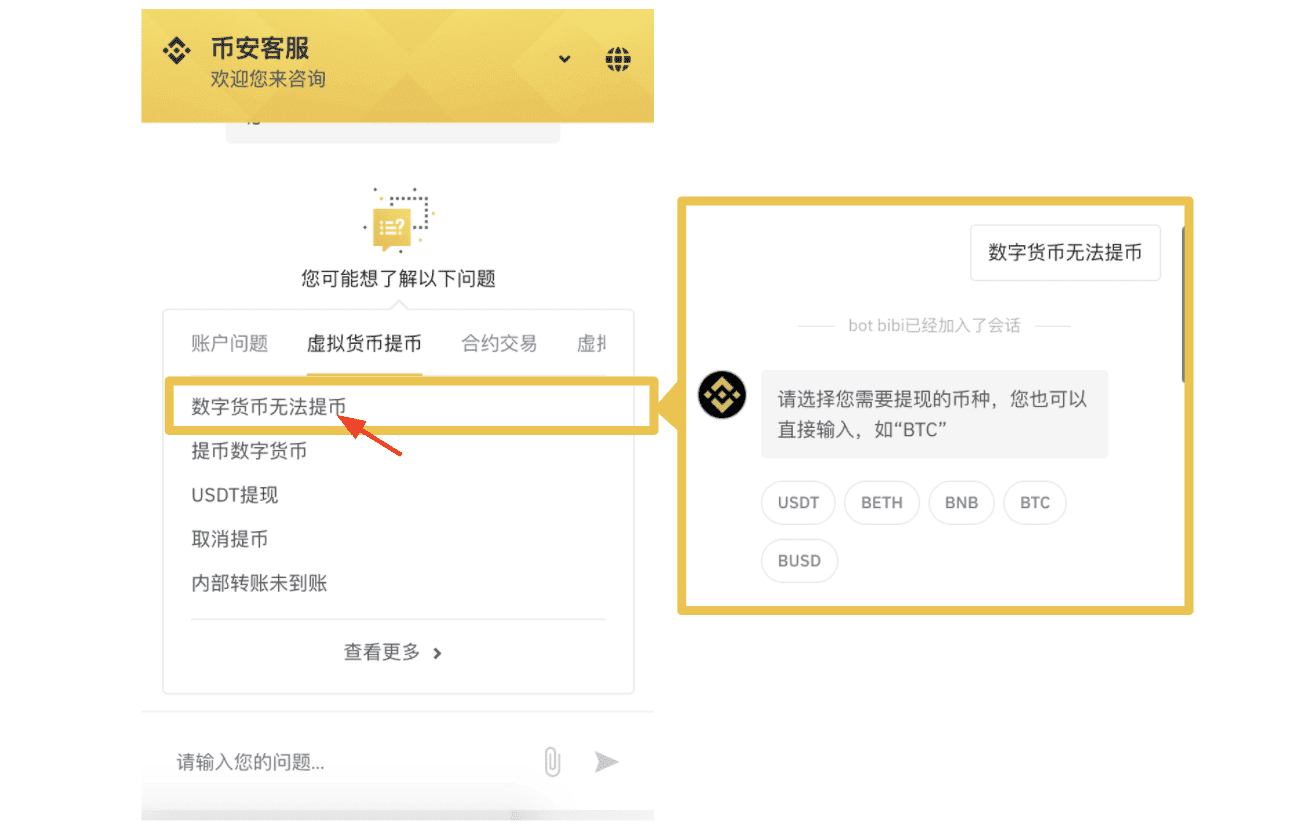The width and height of the screenshot is (1312, 832).
Task: Click '欢迎您来咨询' subtitle text
Action: tap(268, 79)
